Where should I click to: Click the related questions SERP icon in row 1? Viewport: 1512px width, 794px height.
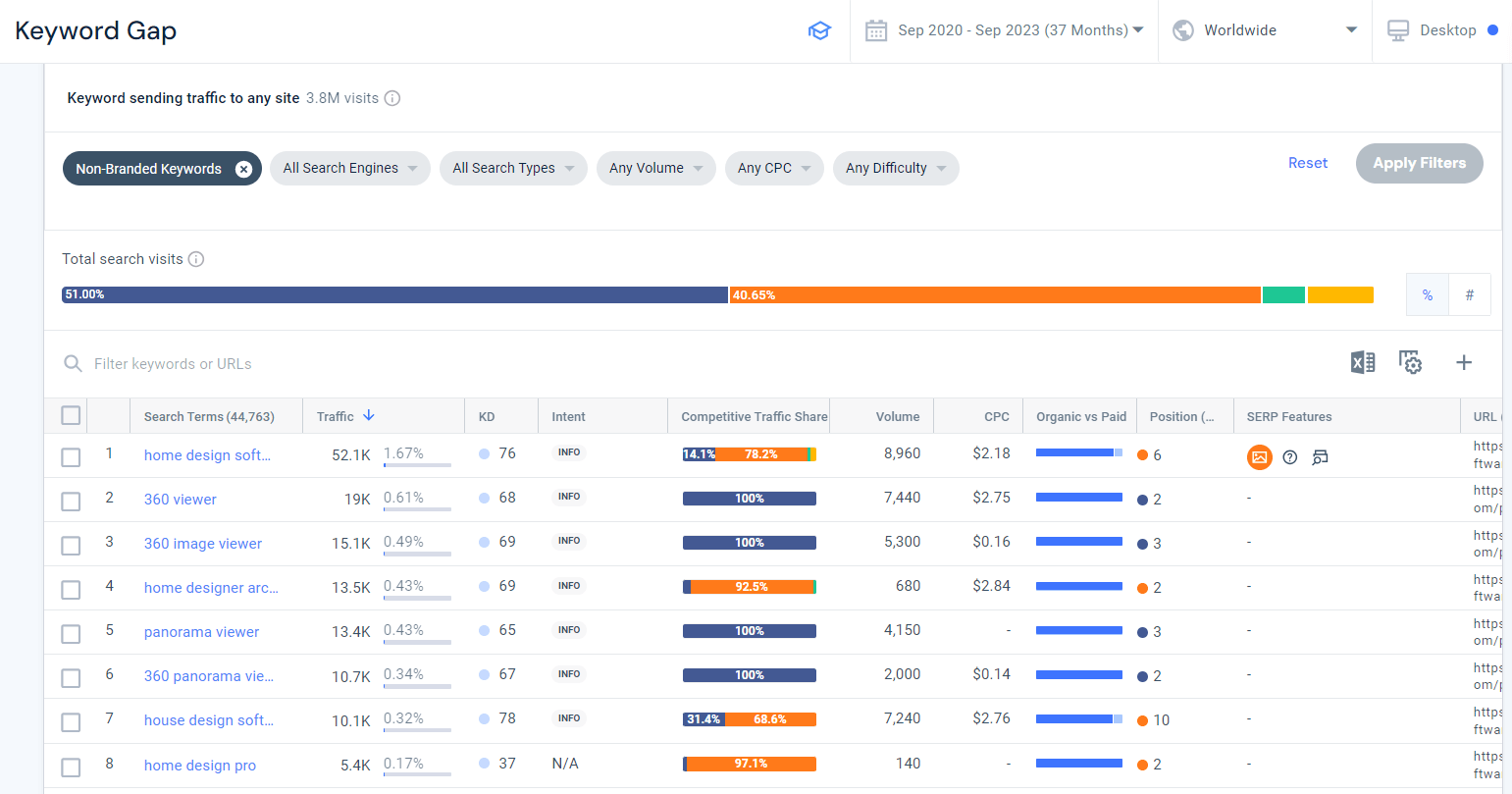tap(1320, 457)
